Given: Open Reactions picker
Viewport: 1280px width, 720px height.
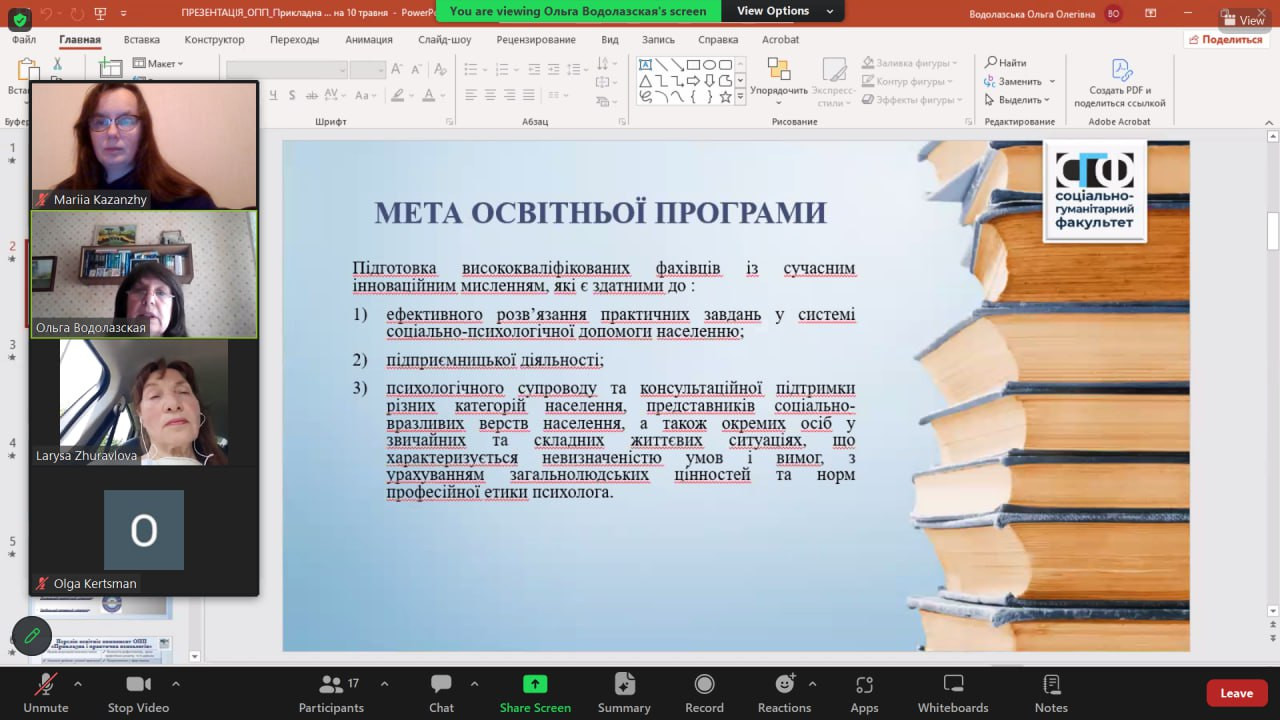Looking at the screenshot, I should (x=784, y=693).
